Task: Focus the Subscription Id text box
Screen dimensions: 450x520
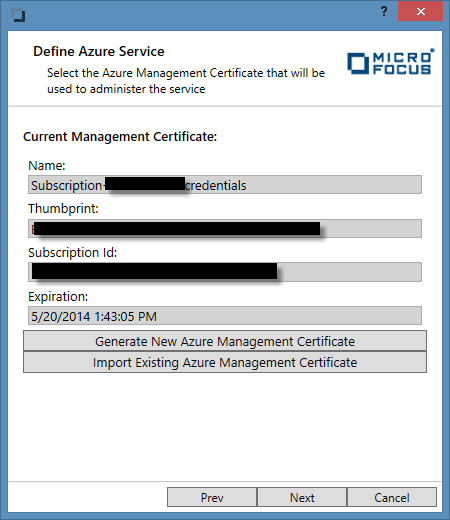Action: [225, 272]
